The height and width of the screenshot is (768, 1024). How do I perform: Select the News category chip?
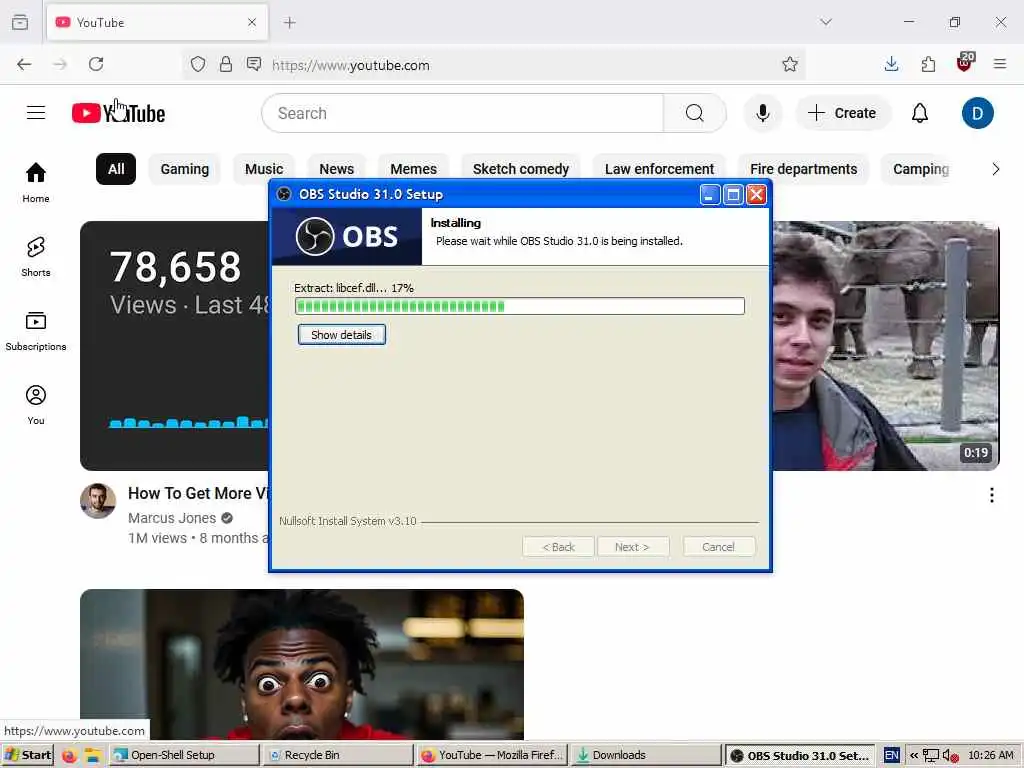(x=336, y=169)
